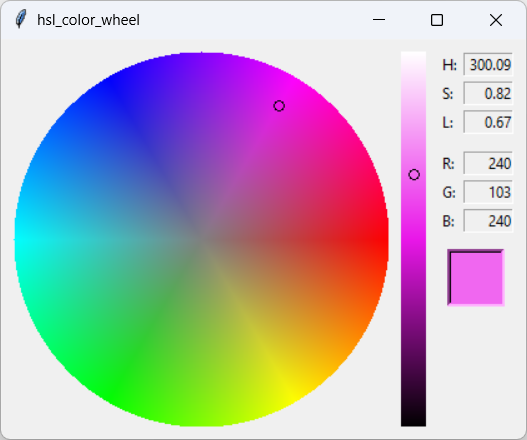This screenshot has width=527, height=440.
Task: Minimize the hsl_color_wheel window
Action: click(379, 20)
